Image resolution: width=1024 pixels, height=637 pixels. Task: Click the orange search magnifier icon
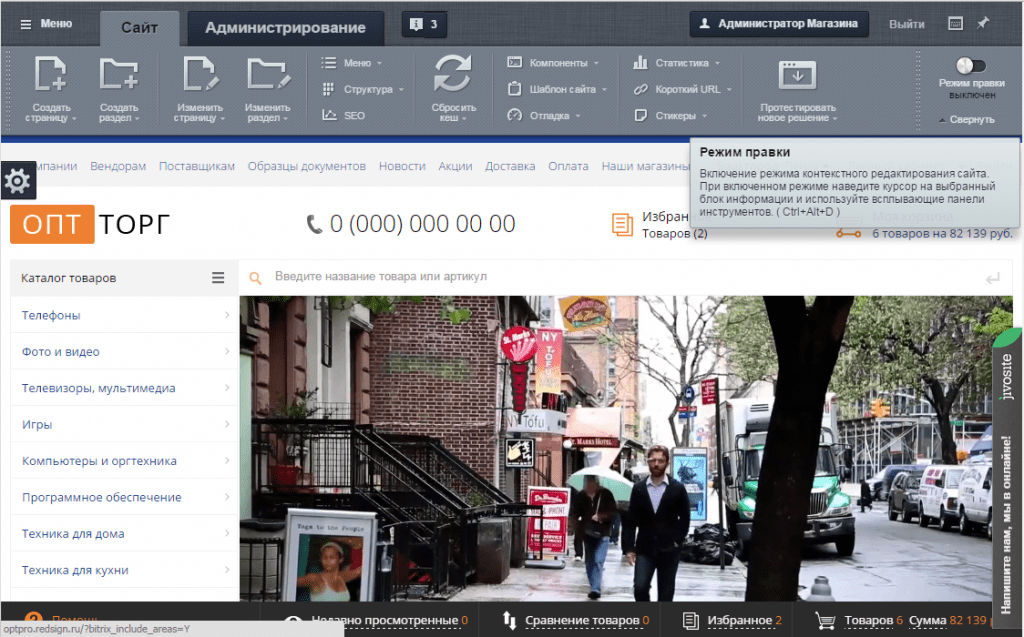coord(255,278)
